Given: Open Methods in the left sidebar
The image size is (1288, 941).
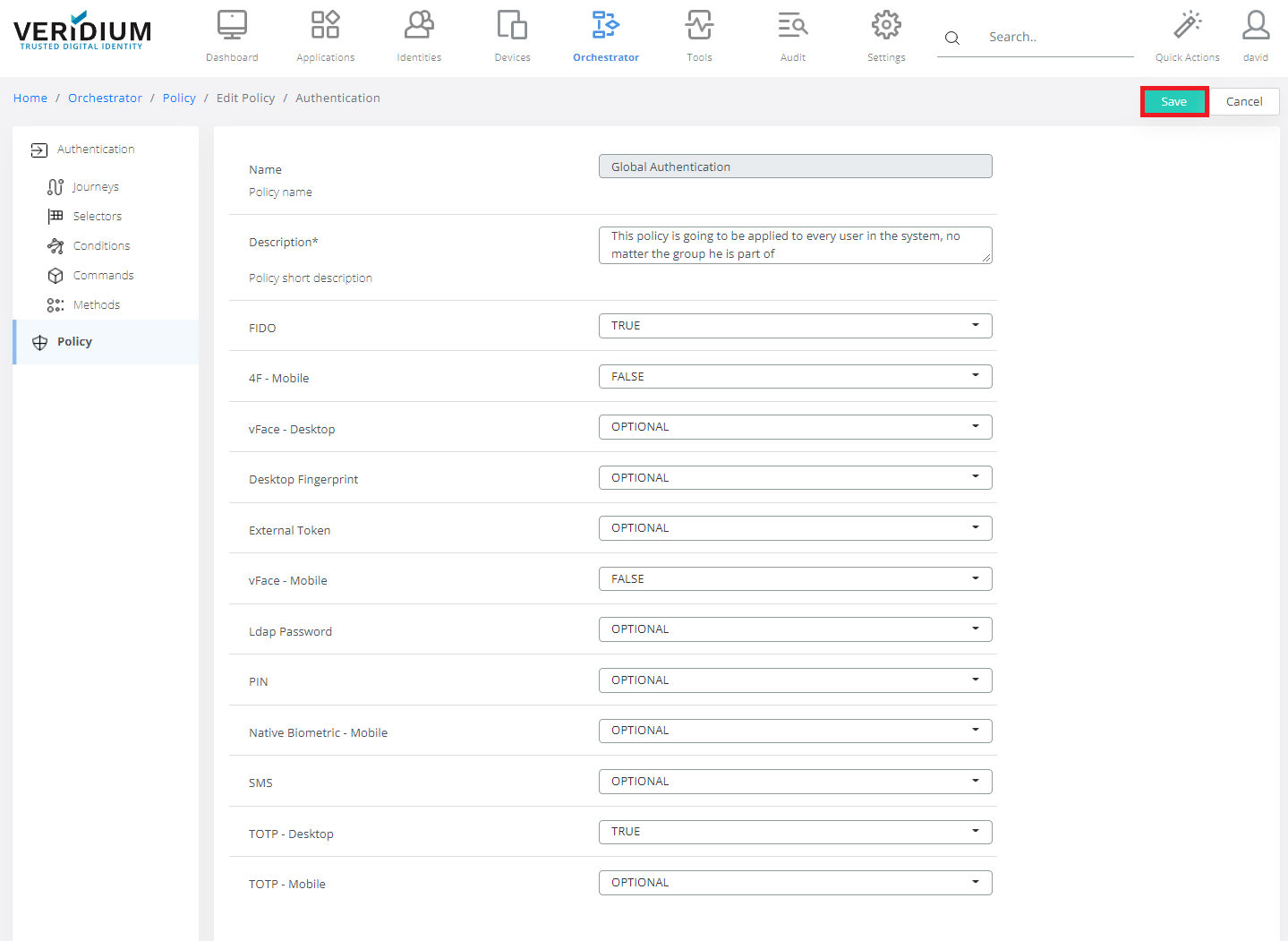Looking at the screenshot, I should 96,305.
